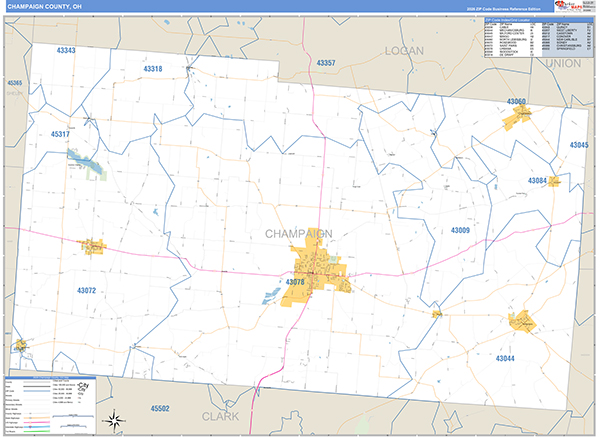Click the pink US Highways line sample in legend
This screenshot has height=437, width=600.
37,422
